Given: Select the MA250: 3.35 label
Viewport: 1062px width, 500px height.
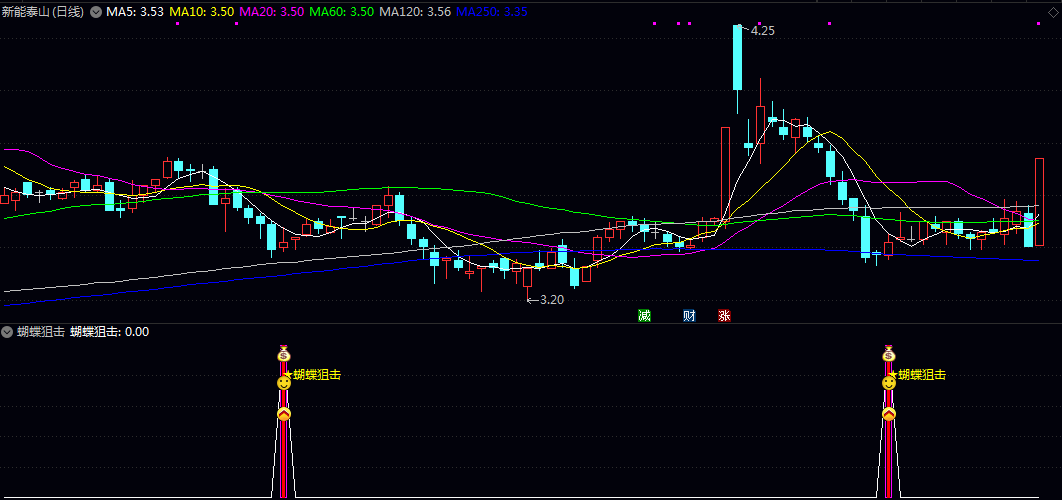Looking at the screenshot, I should (492, 12).
